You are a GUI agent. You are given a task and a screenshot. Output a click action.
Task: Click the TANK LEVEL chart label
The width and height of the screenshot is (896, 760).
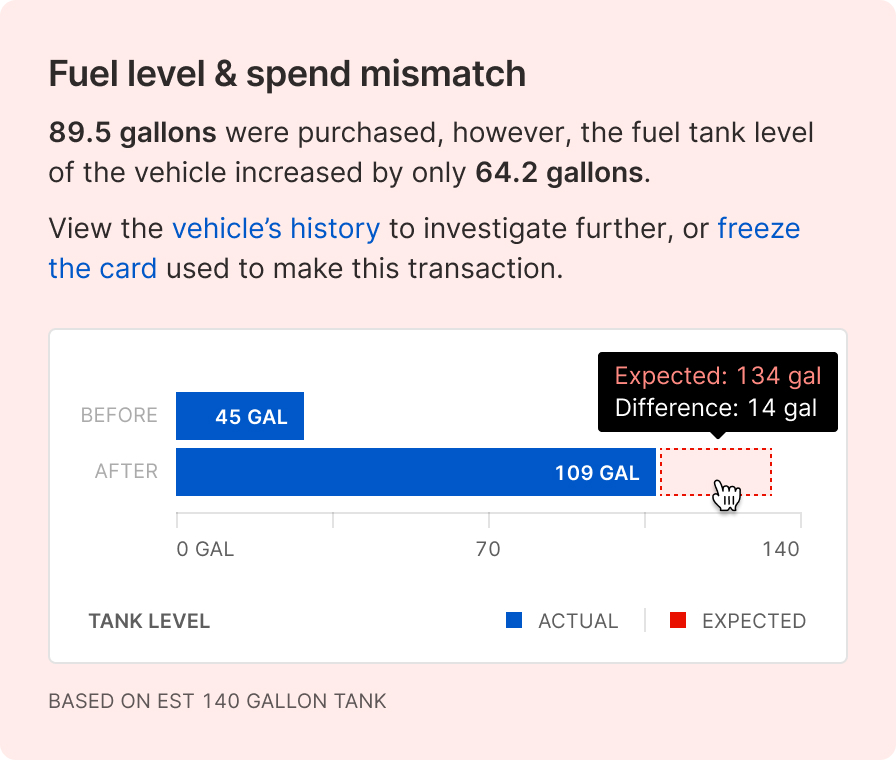click(x=149, y=621)
